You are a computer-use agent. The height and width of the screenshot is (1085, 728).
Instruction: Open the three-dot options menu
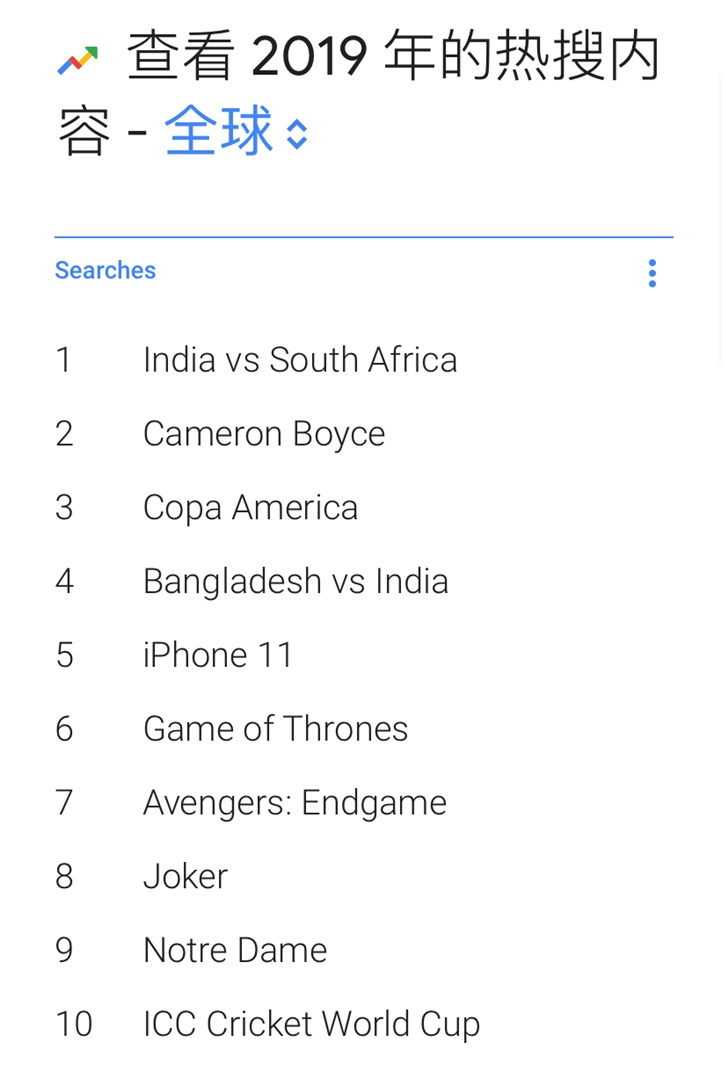652,273
